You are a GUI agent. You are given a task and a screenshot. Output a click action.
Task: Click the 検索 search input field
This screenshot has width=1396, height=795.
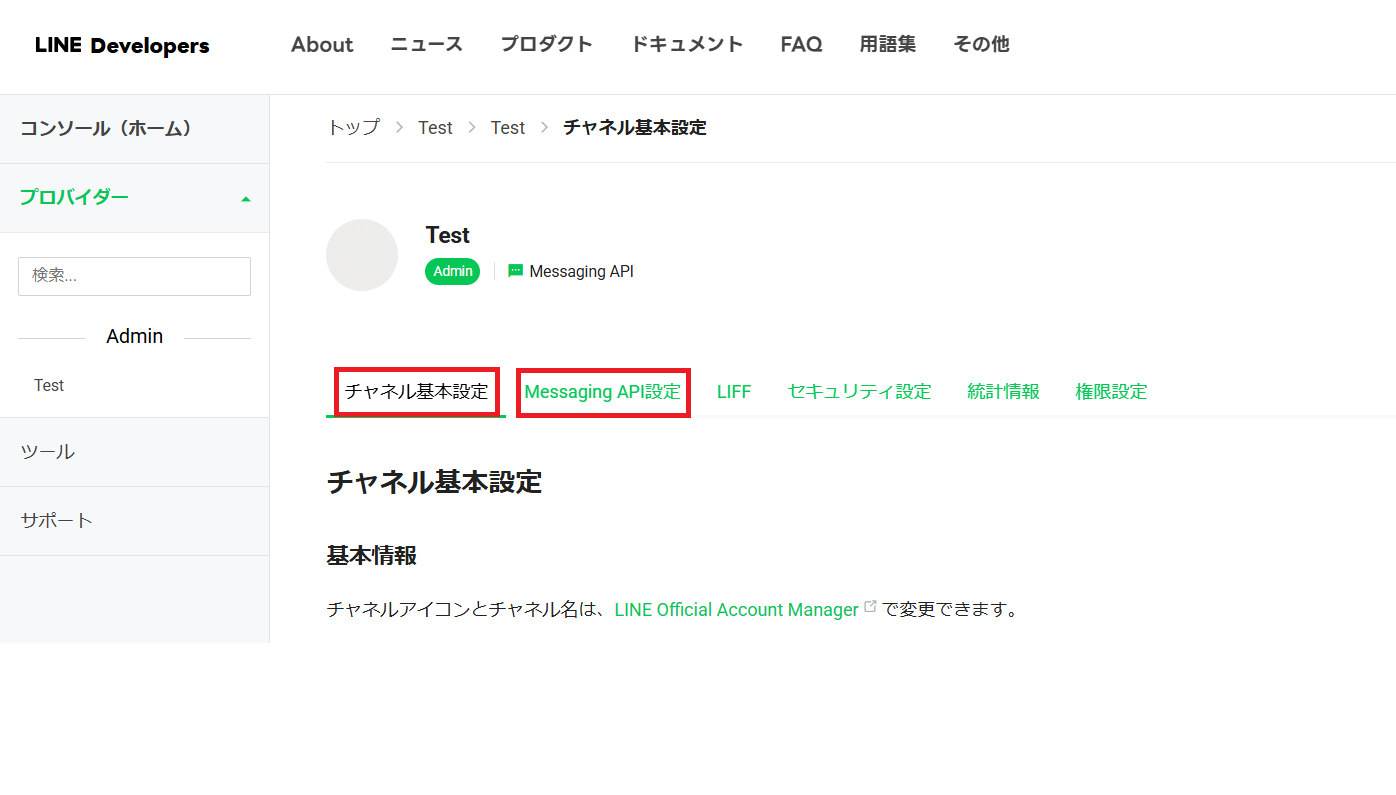tap(134, 276)
